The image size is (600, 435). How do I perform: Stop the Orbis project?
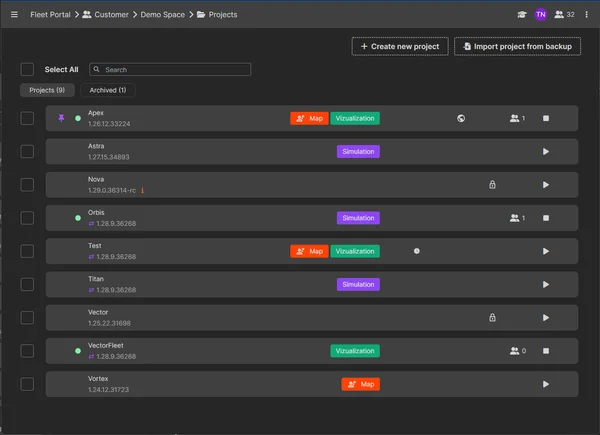point(546,218)
